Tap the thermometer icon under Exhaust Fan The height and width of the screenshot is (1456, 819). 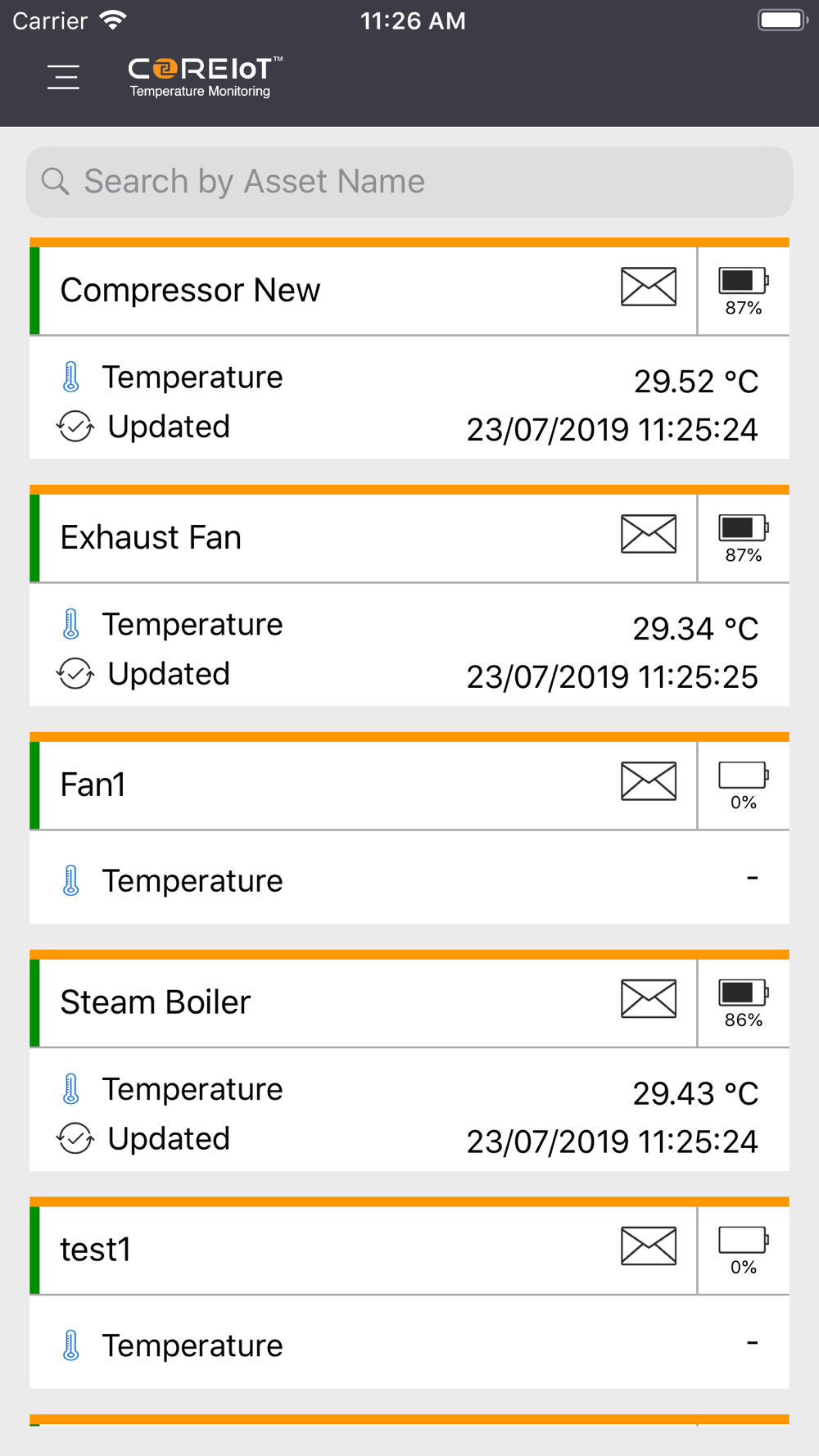pos(71,624)
